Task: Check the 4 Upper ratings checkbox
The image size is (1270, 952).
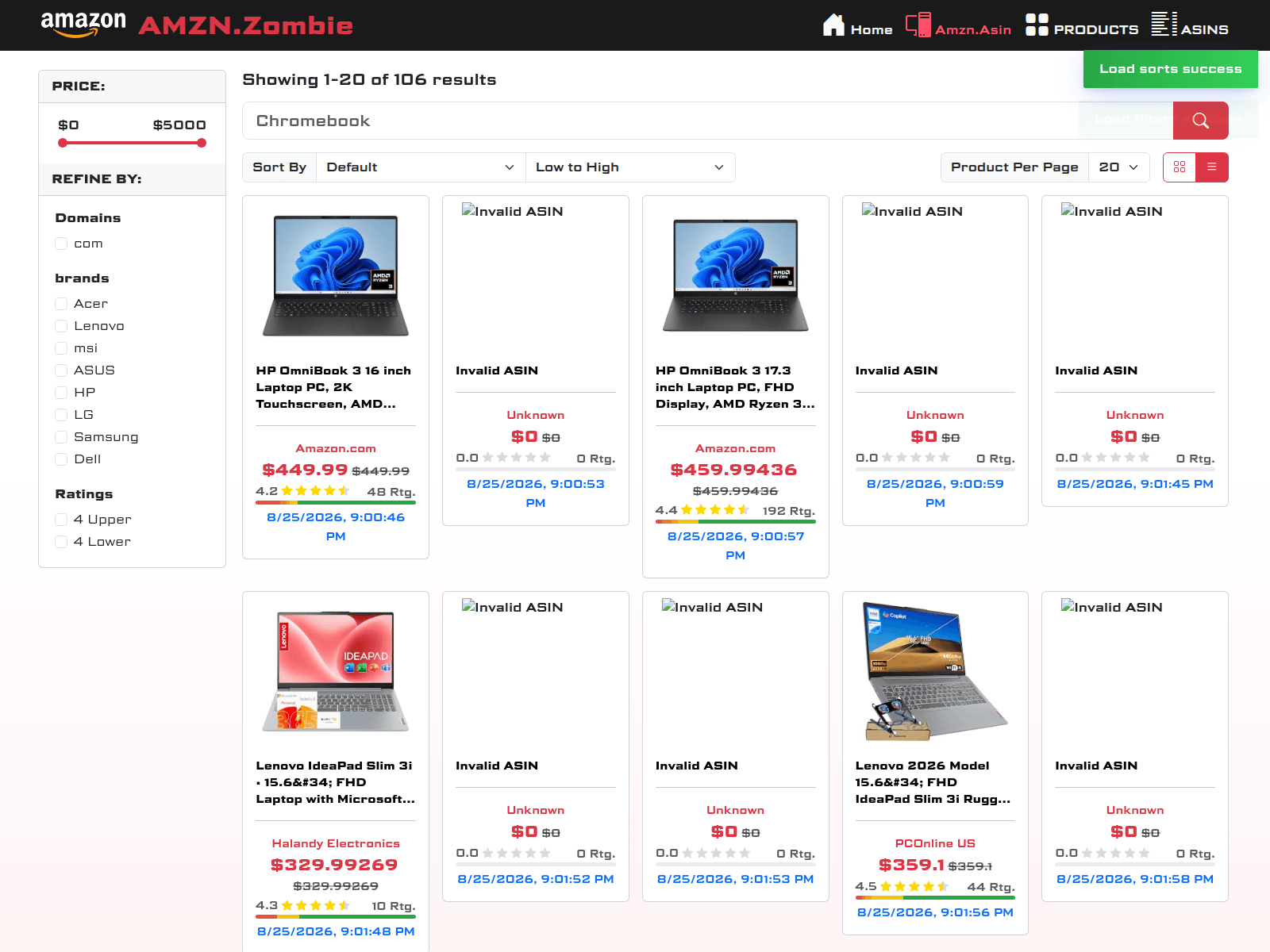Action: 61,520
